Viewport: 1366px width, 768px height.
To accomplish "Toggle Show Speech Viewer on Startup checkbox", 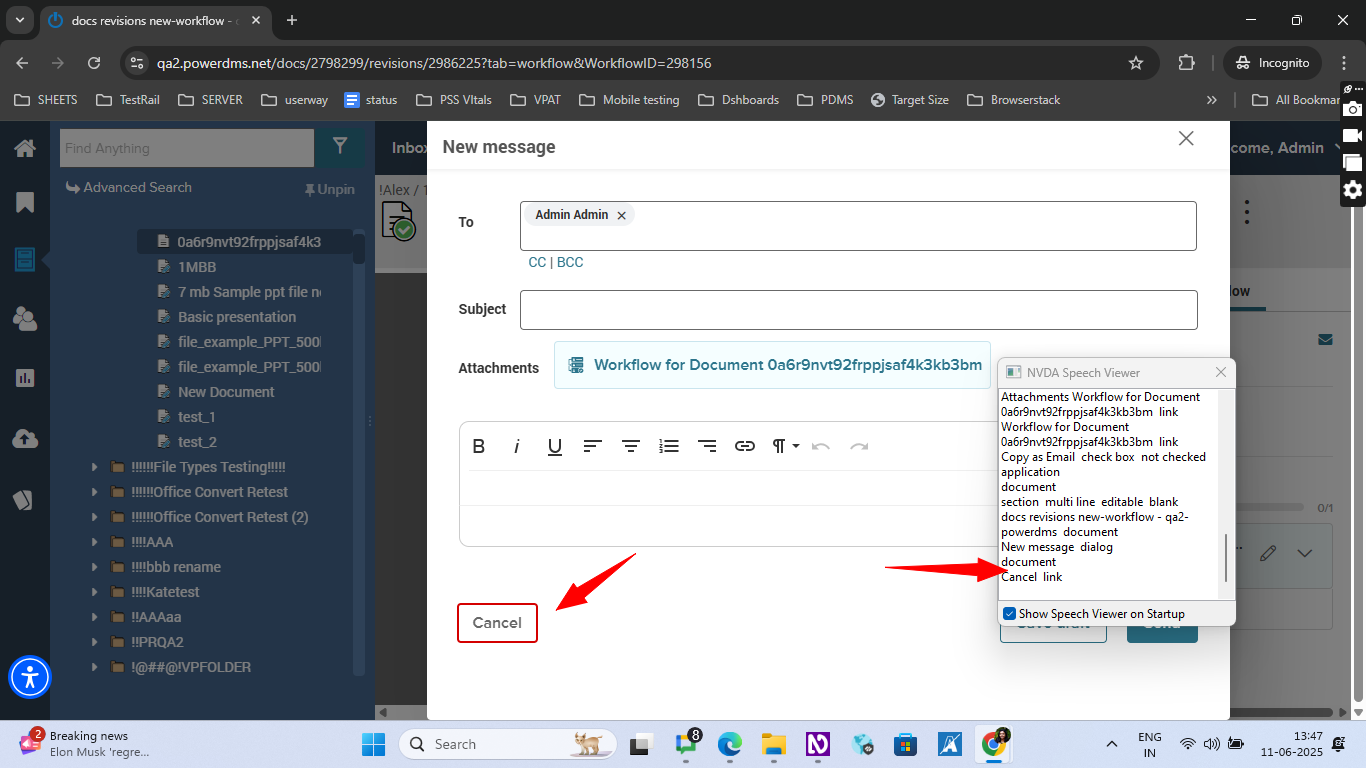I will (x=1009, y=614).
